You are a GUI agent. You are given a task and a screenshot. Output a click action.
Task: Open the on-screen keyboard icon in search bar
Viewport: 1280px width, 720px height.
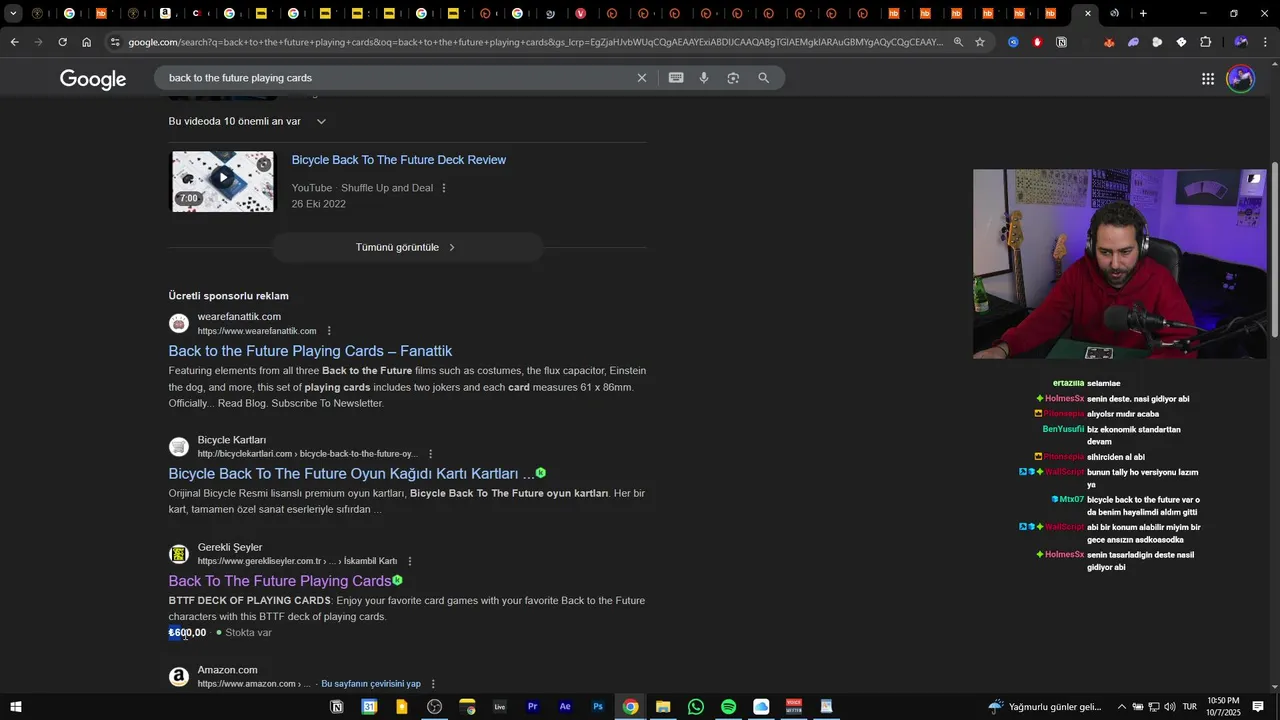coord(676,78)
